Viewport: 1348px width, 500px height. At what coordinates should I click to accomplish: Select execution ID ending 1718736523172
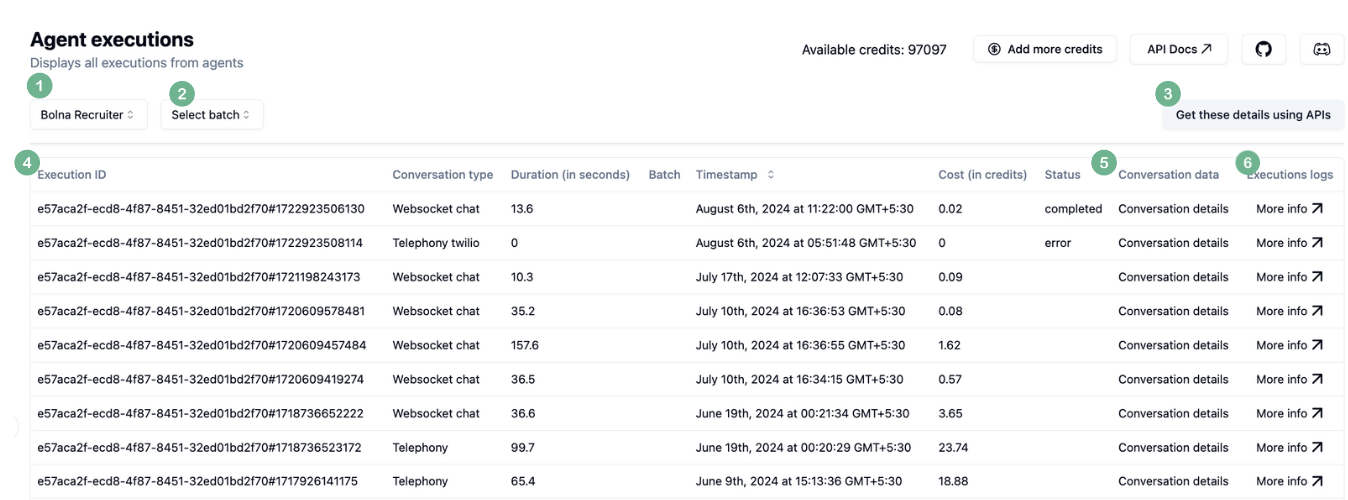tap(200, 447)
